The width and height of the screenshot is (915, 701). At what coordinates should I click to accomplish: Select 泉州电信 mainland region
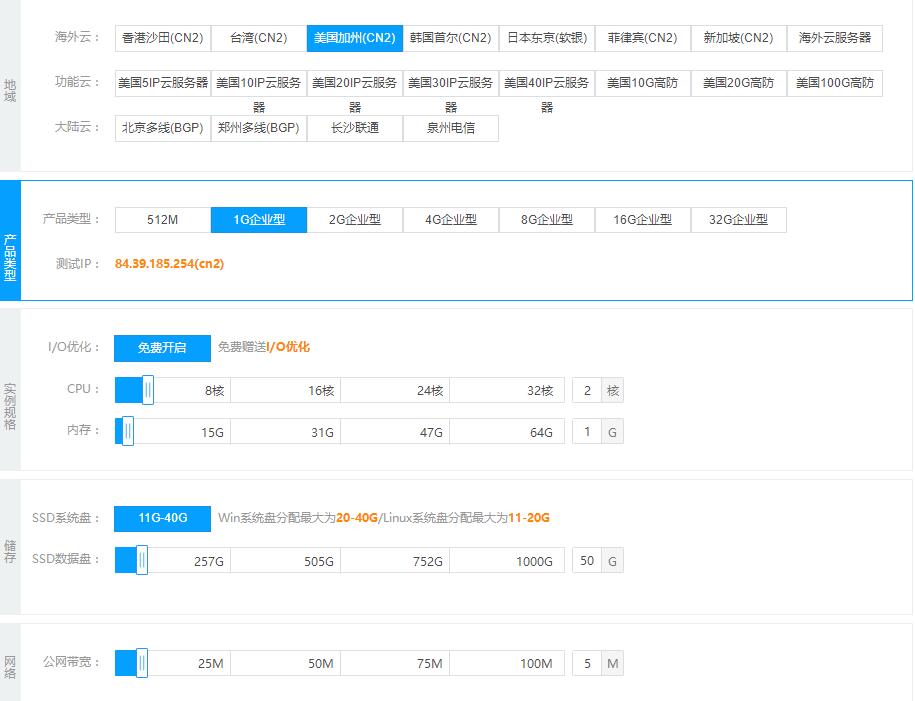point(450,128)
